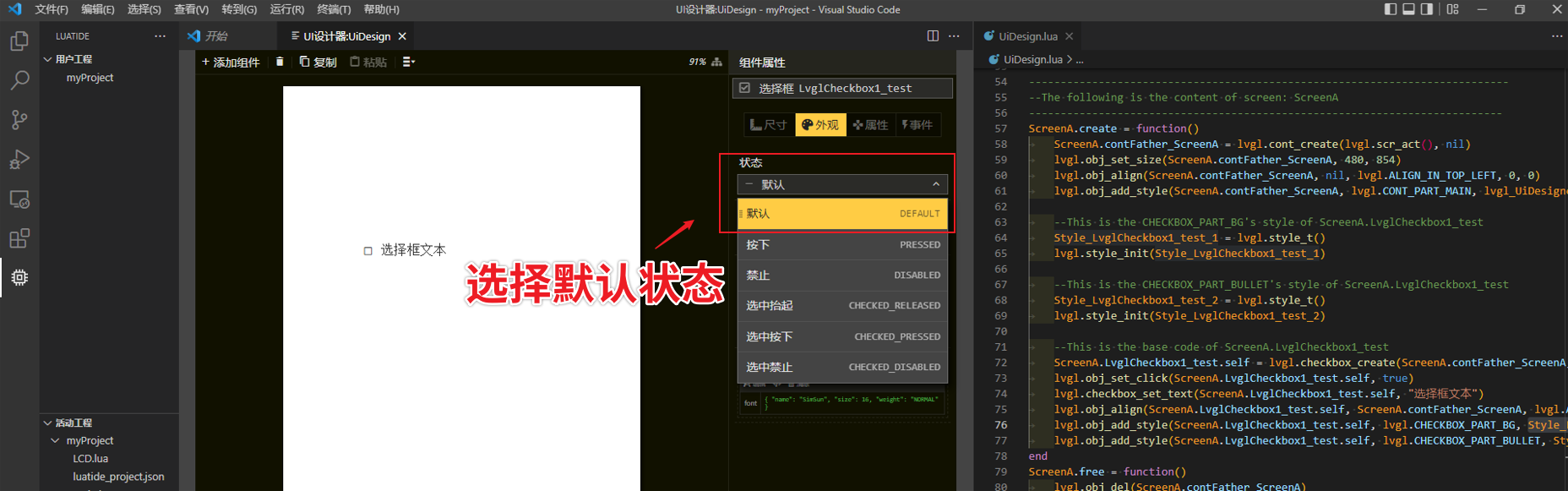Select 按下 PRESSED state option
The width and height of the screenshot is (1568, 491).
click(842, 245)
